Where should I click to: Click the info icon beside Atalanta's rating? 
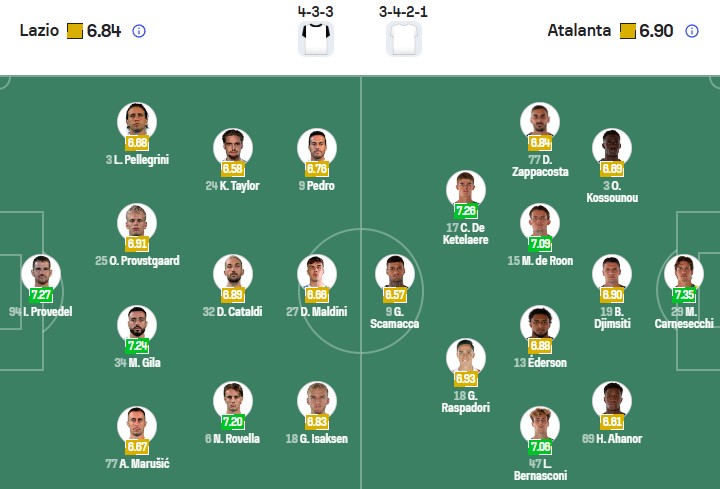692,31
